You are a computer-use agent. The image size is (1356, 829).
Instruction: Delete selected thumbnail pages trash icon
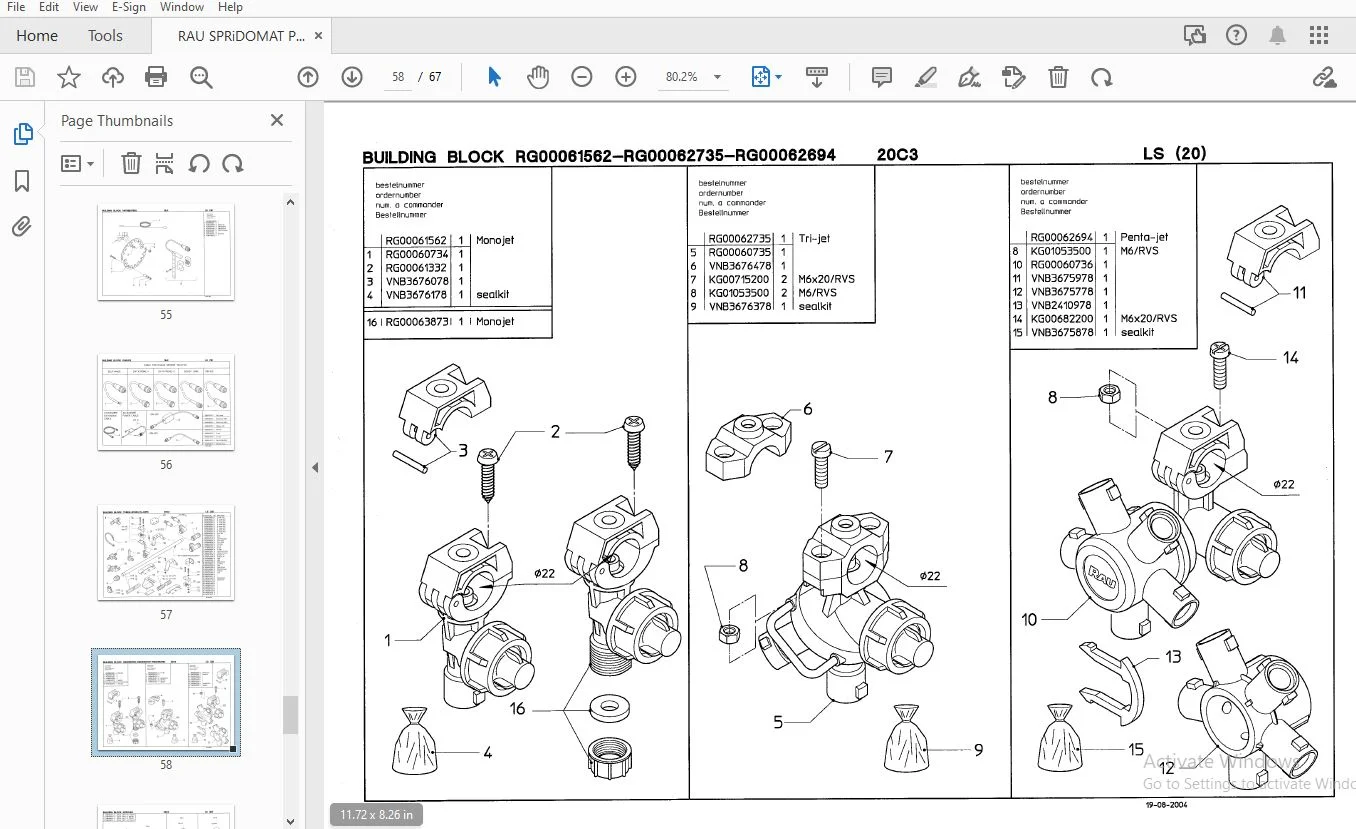tap(131, 163)
